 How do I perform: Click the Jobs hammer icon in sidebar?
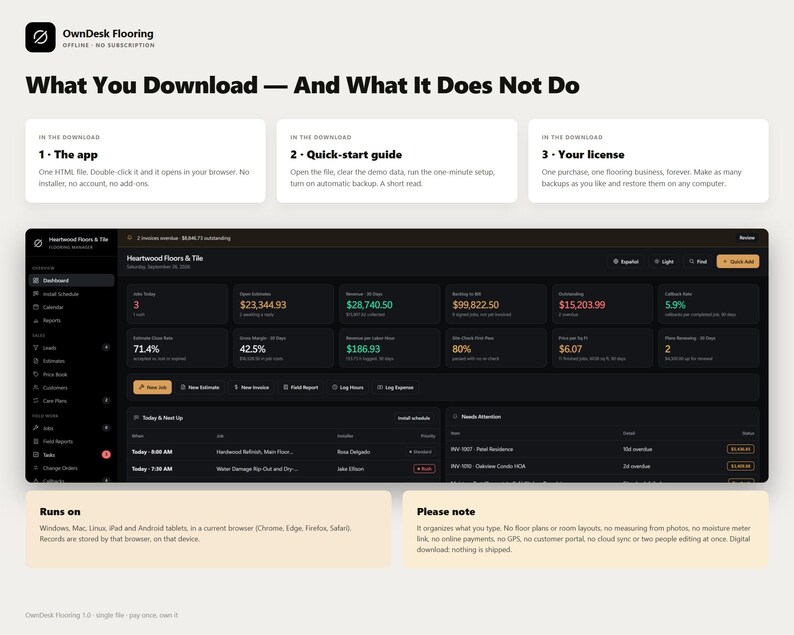[x=36, y=428]
